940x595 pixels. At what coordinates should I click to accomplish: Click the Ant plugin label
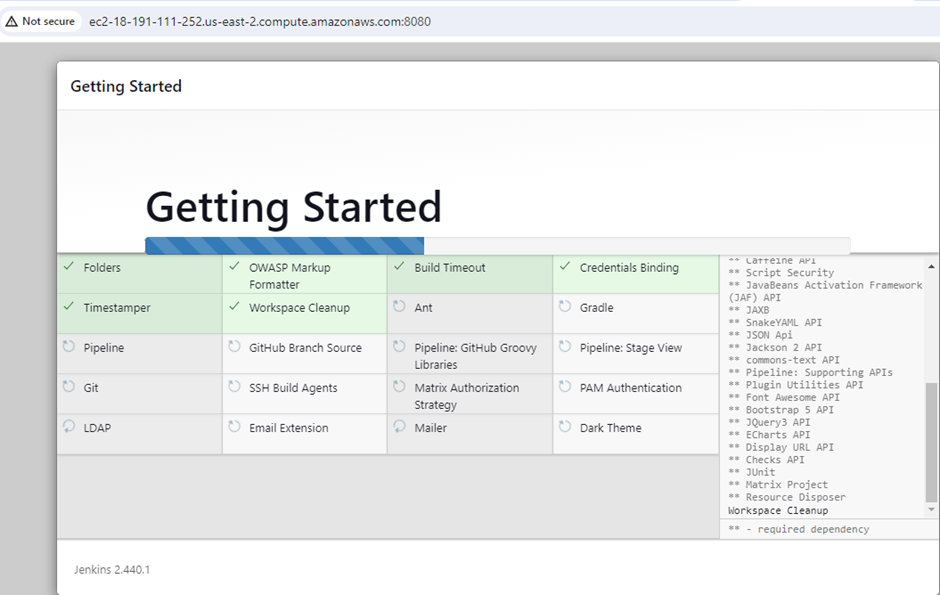423,308
